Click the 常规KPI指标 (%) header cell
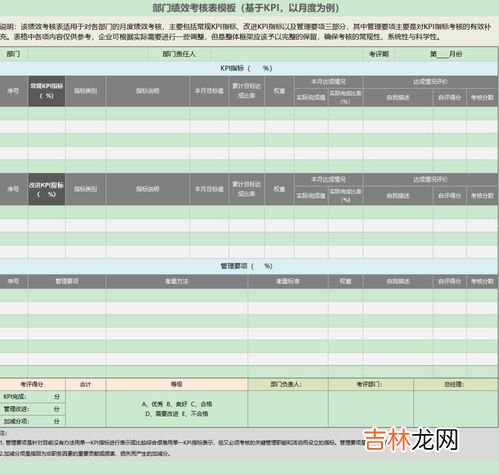This screenshot has height=475, width=499. tap(47, 91)
